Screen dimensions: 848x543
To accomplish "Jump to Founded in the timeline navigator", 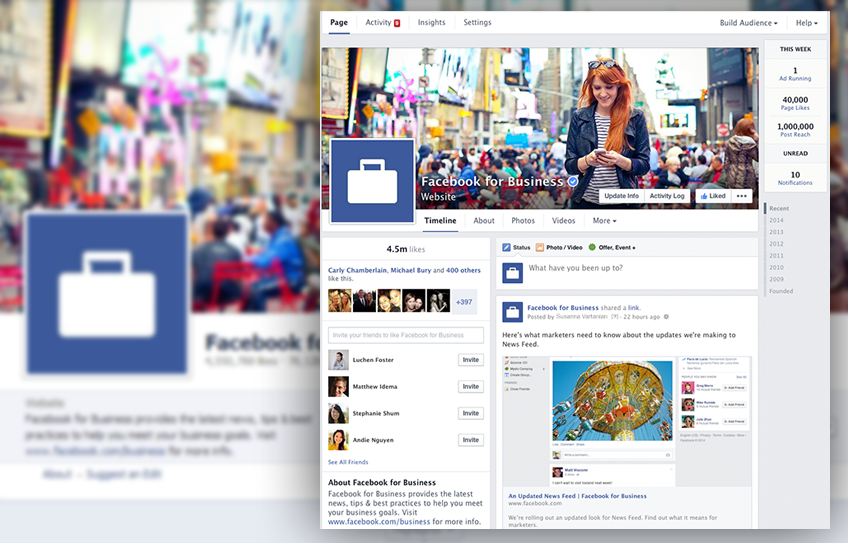I will (781, 291).
